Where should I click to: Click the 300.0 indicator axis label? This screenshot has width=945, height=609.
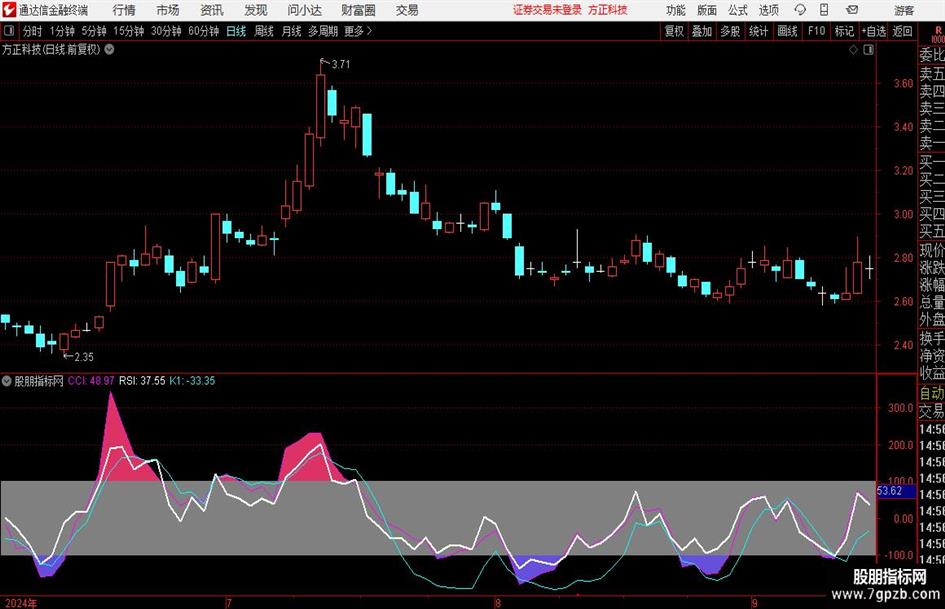point(901,408)
